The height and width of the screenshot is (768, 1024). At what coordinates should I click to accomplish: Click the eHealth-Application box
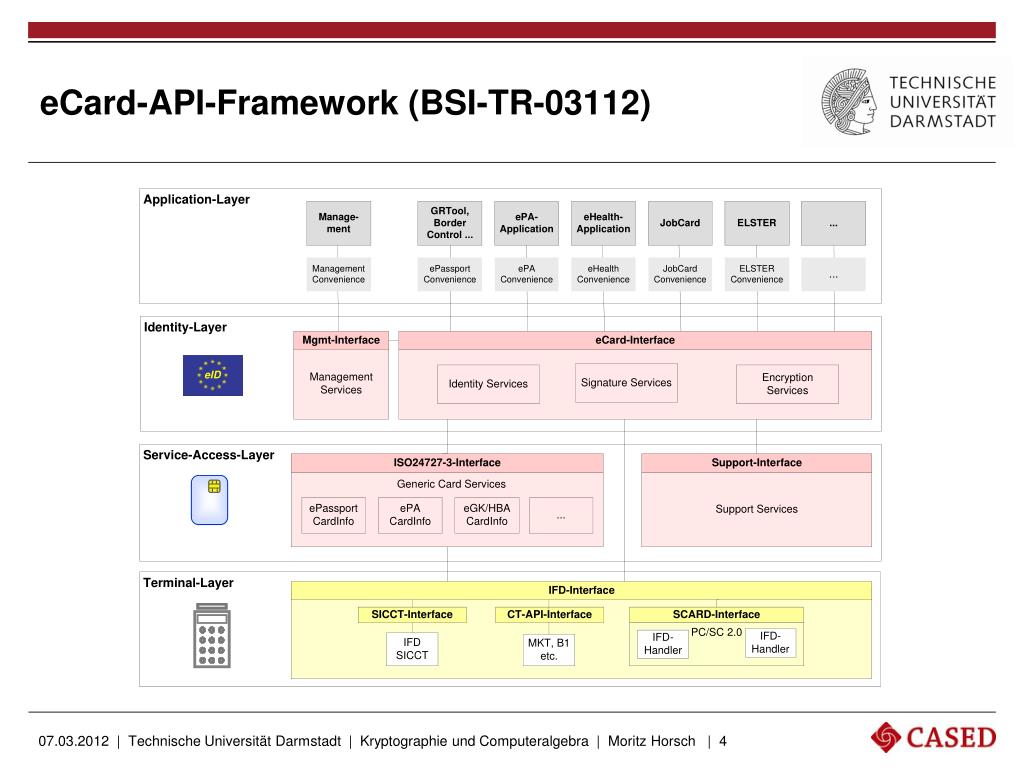point(603,223)
